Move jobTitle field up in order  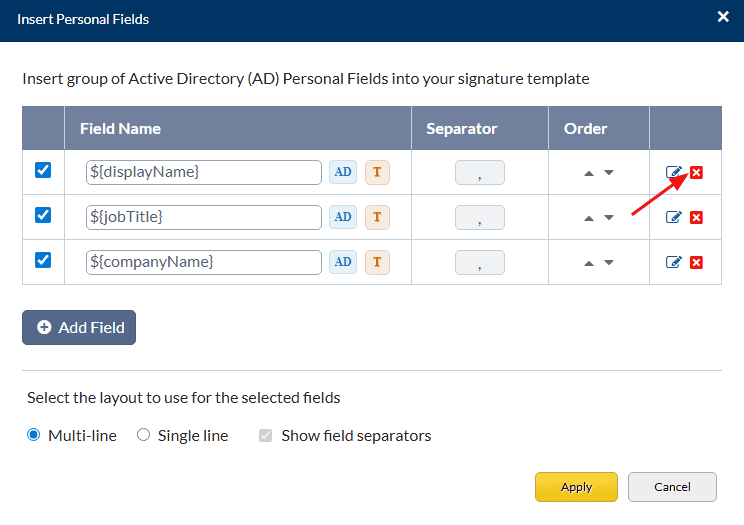tap(589, 218)
